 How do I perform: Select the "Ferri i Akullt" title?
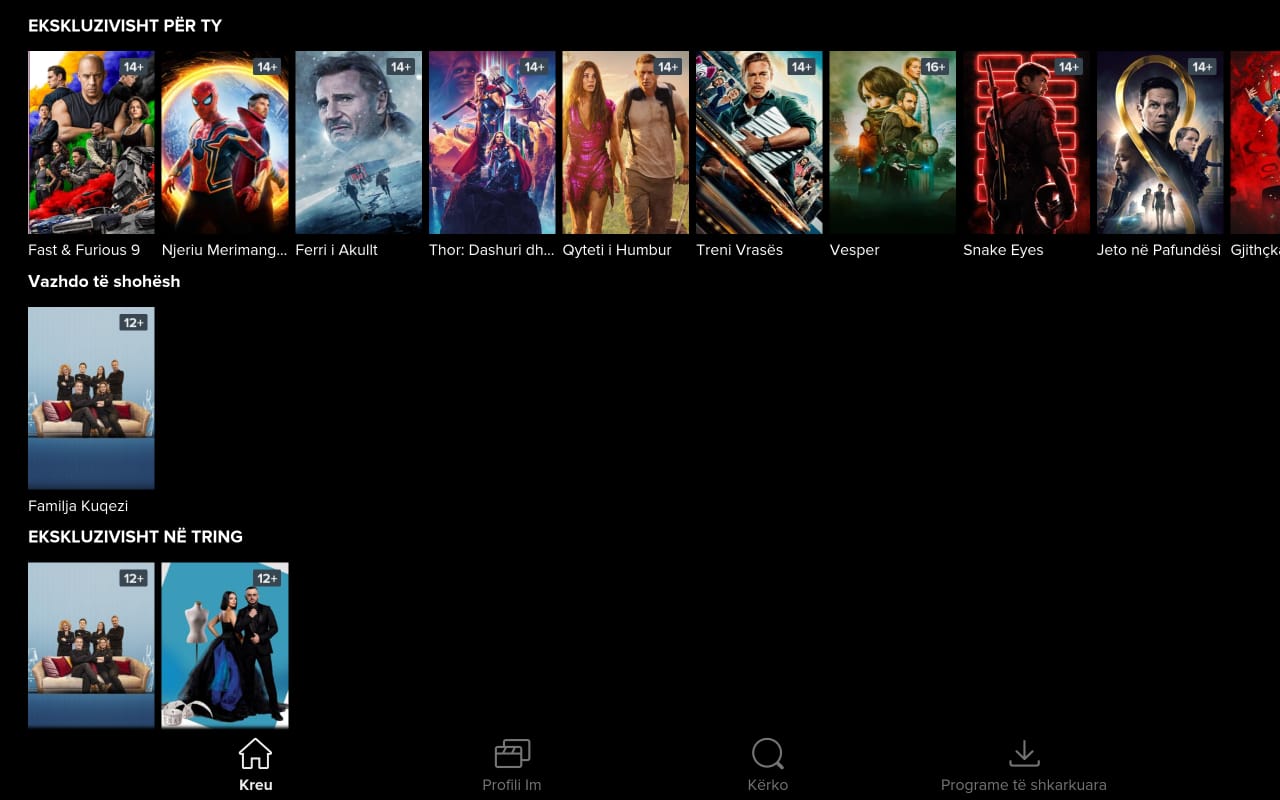pyautogui.click(x=336, y=250)
